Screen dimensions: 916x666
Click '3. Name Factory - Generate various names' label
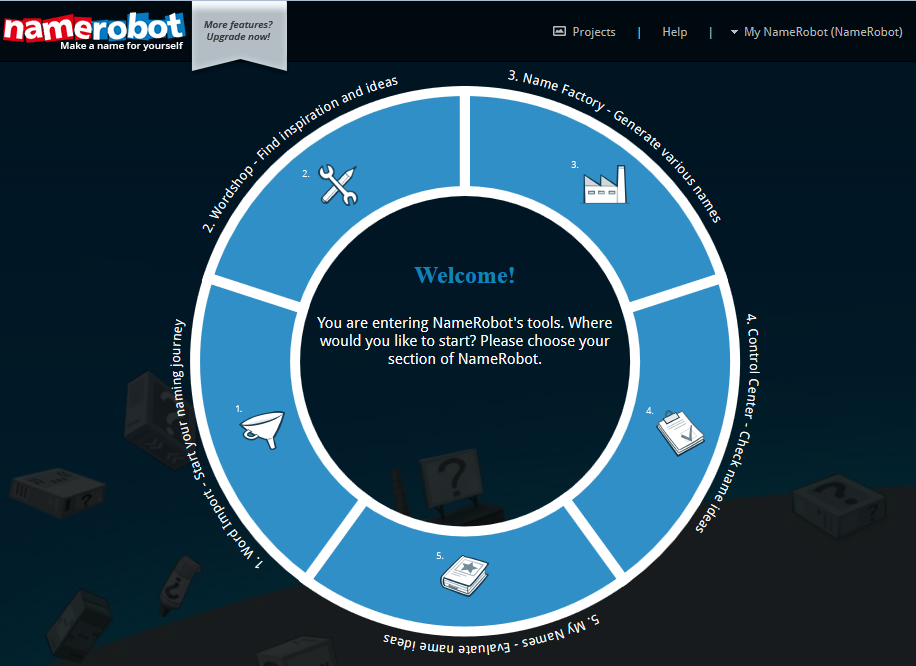(615, 146)
